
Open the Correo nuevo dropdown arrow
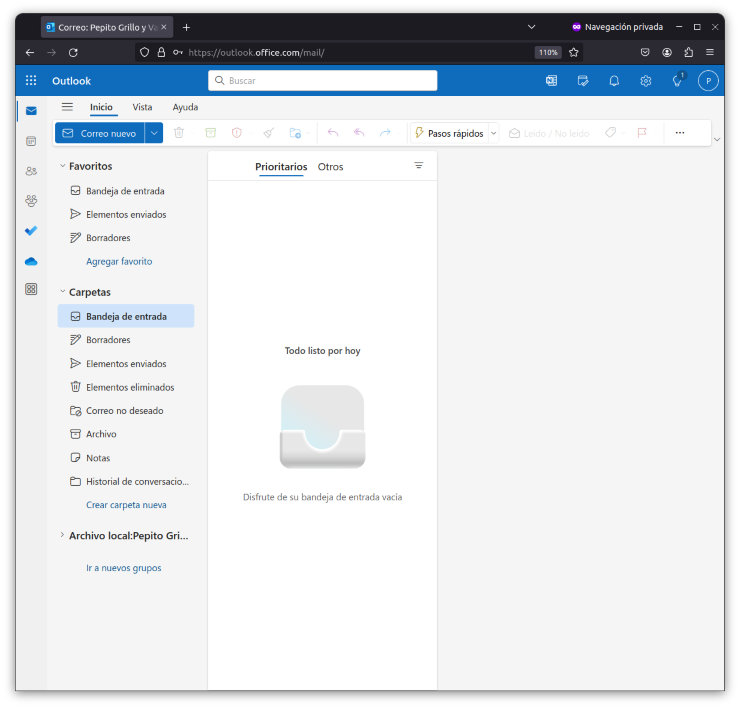coord(154,133)
